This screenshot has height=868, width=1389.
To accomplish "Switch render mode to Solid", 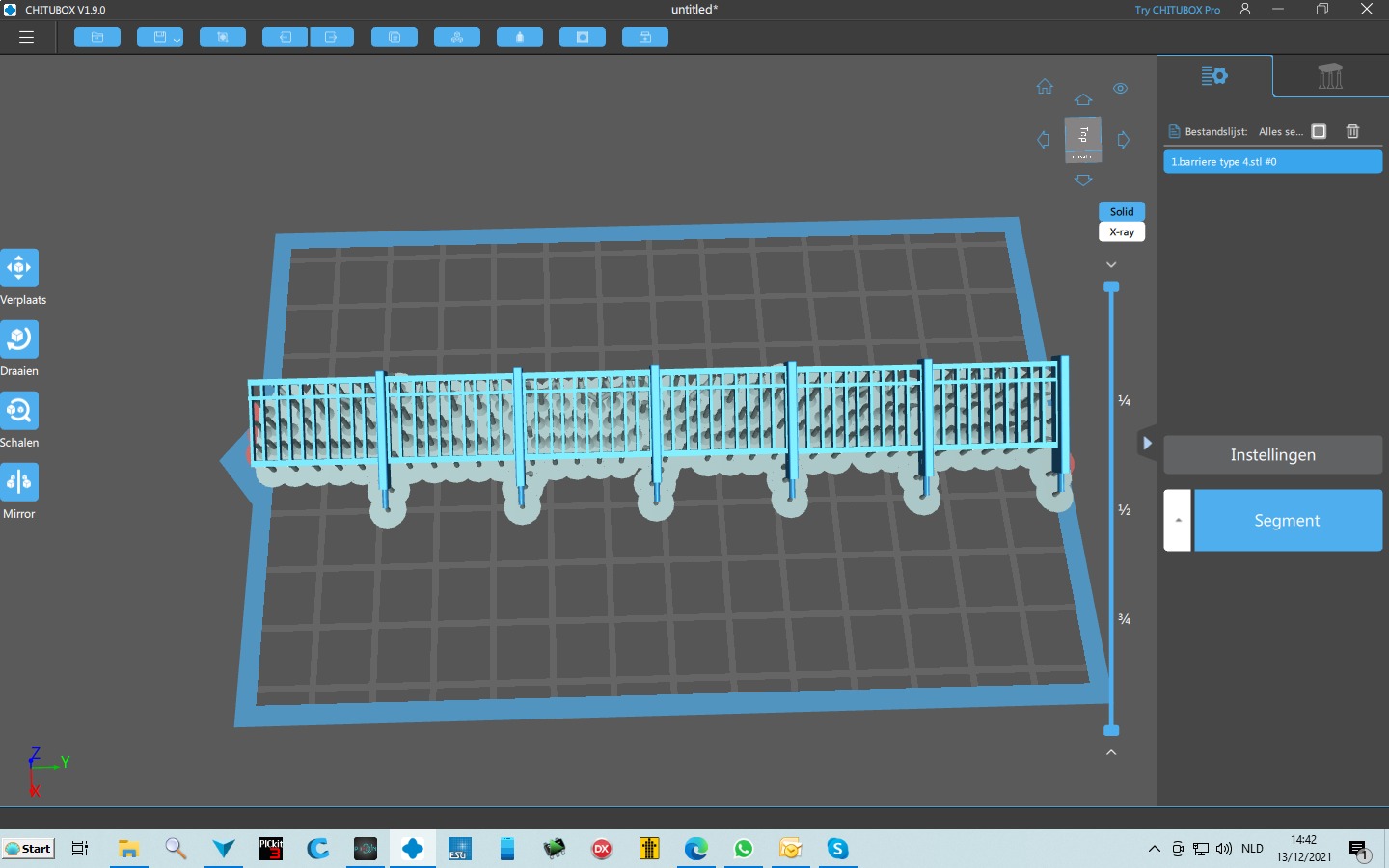I will pyautogui.click(x=1122, y=212).
